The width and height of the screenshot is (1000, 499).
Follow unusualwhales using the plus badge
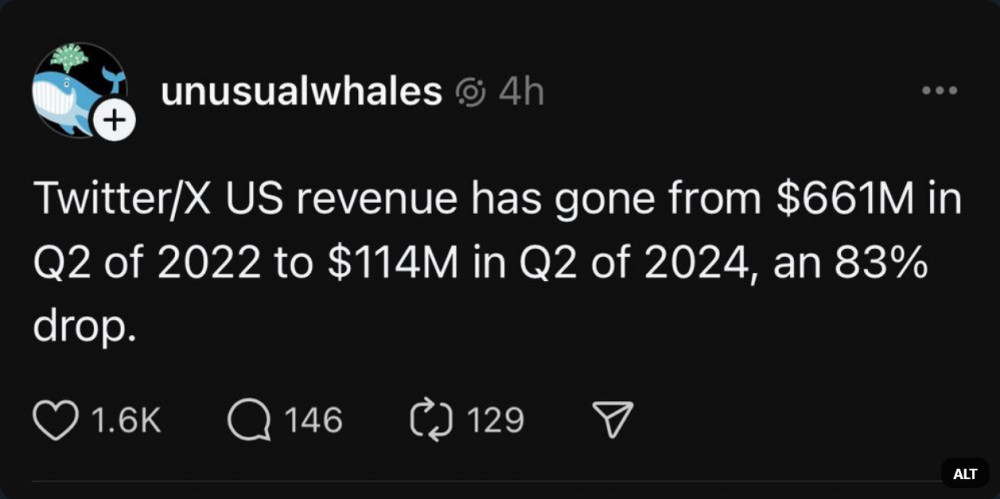(x=115, y=122)
